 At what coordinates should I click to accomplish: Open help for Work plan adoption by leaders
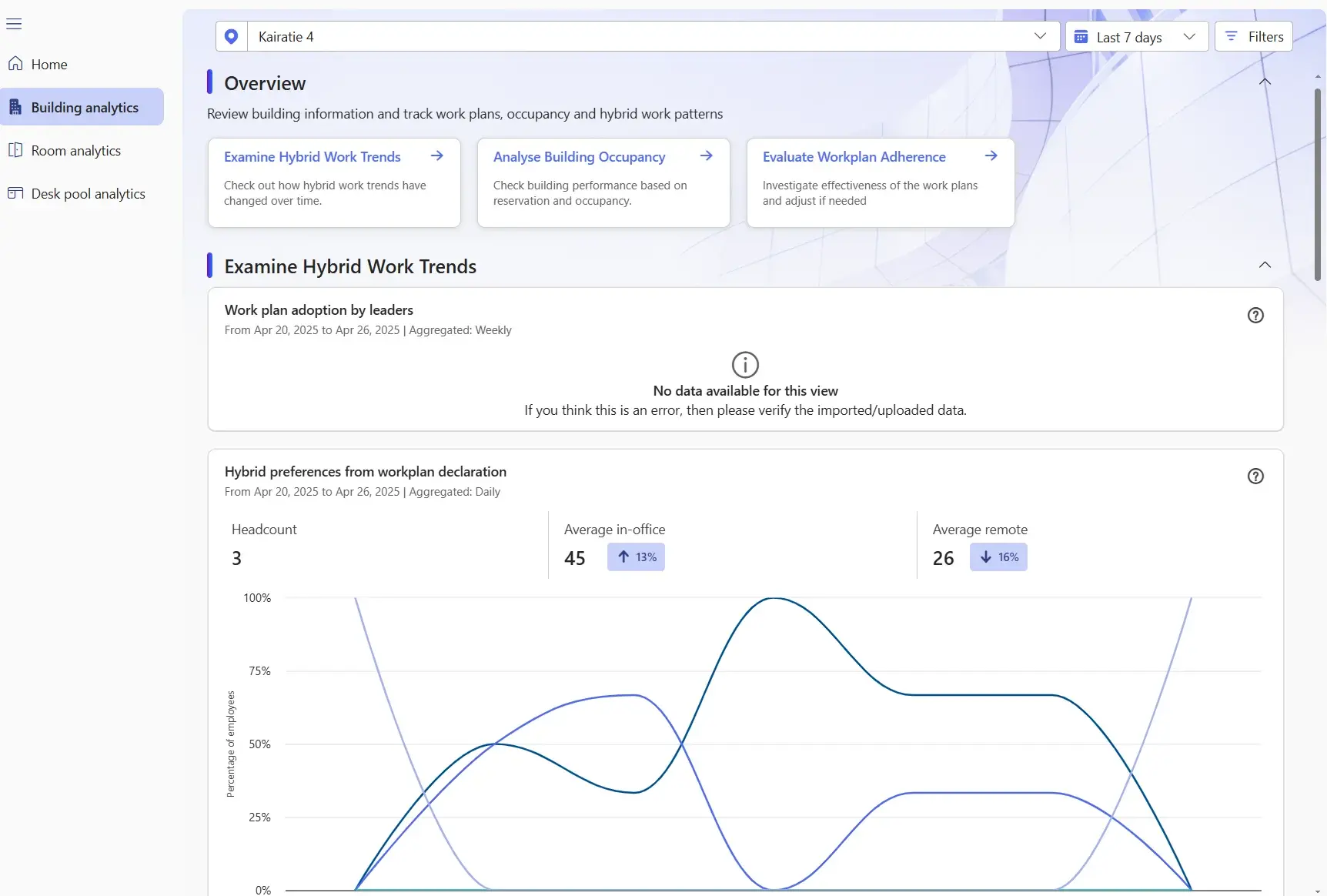[1255, 315]
